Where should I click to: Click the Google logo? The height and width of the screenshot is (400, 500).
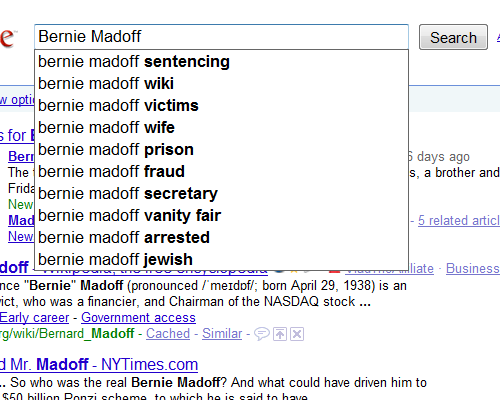pyautogui.click(x=8, y=37)
